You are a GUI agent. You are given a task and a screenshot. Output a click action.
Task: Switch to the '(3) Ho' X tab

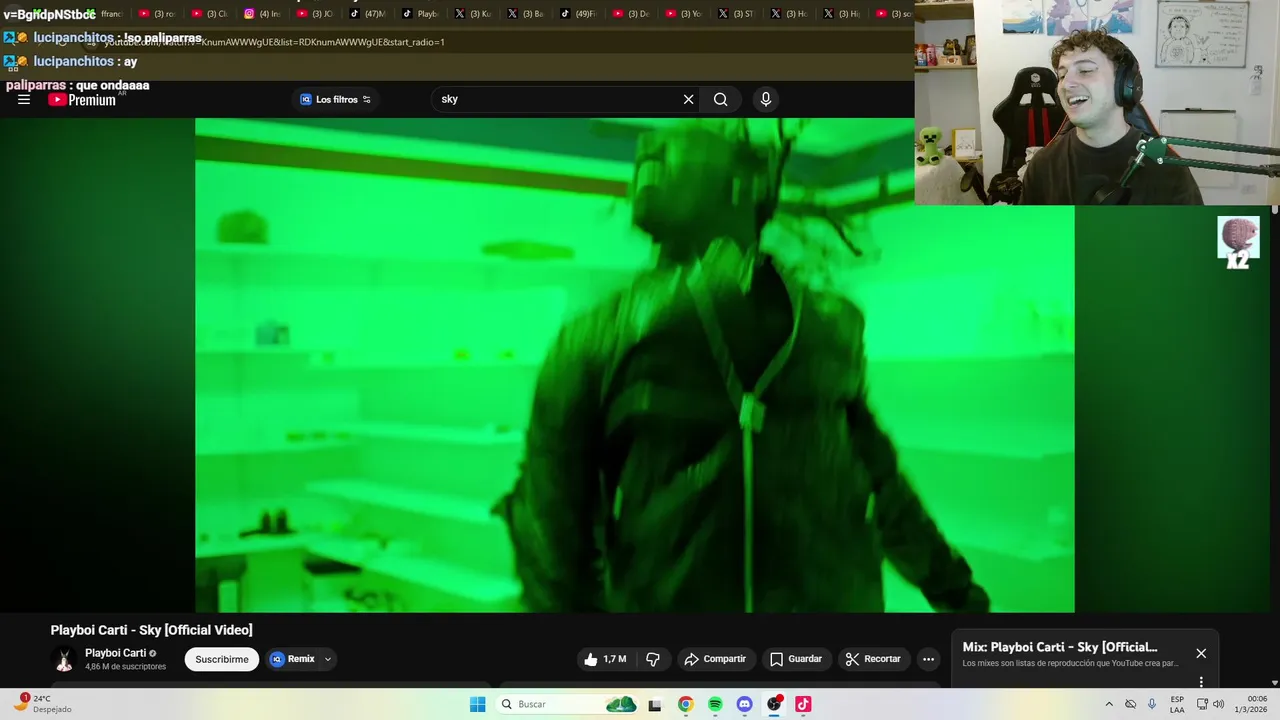point(788,14)
